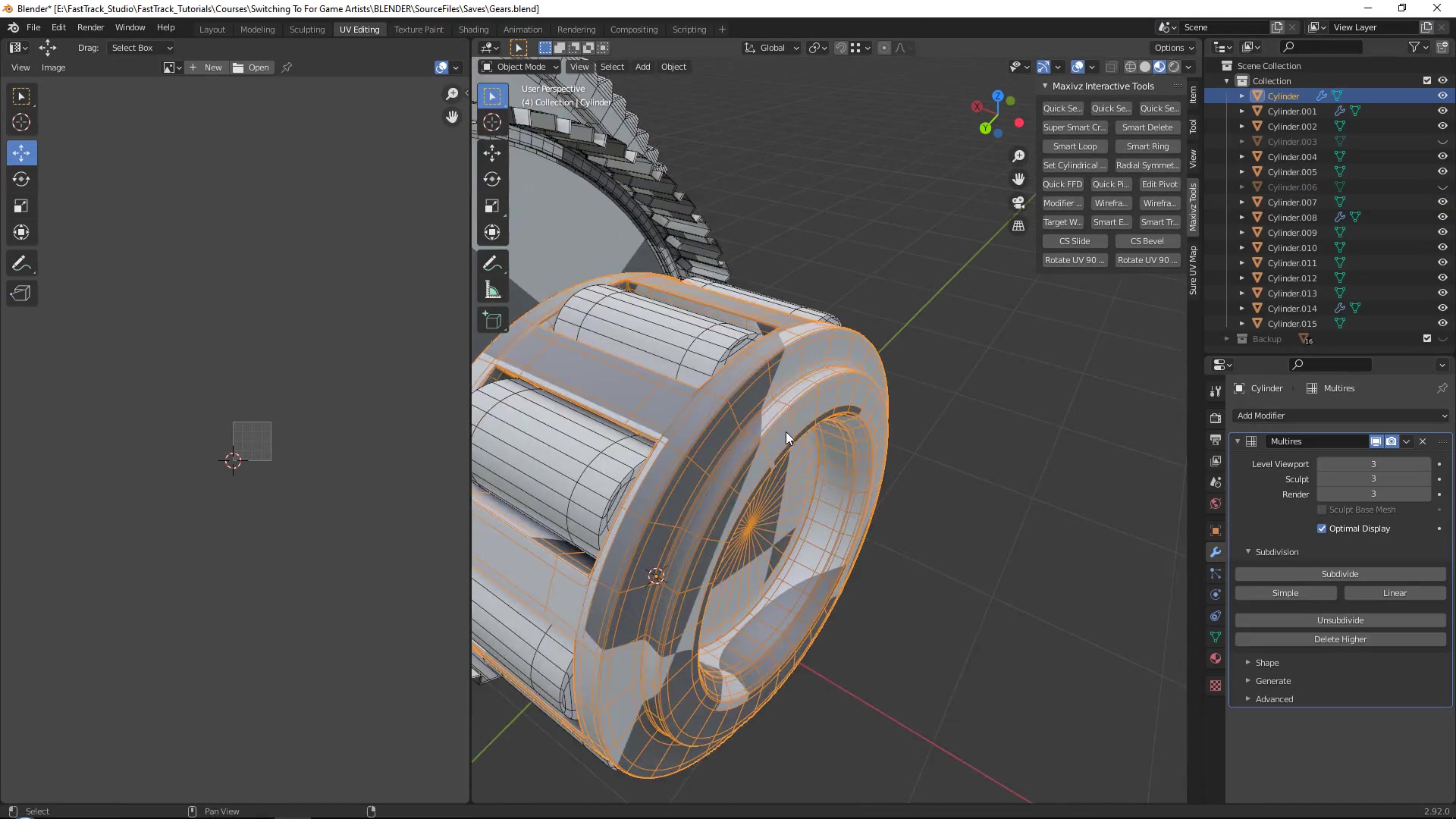
Task: Select the Transform tool in 3D viewport
Action: coord(492,233)
